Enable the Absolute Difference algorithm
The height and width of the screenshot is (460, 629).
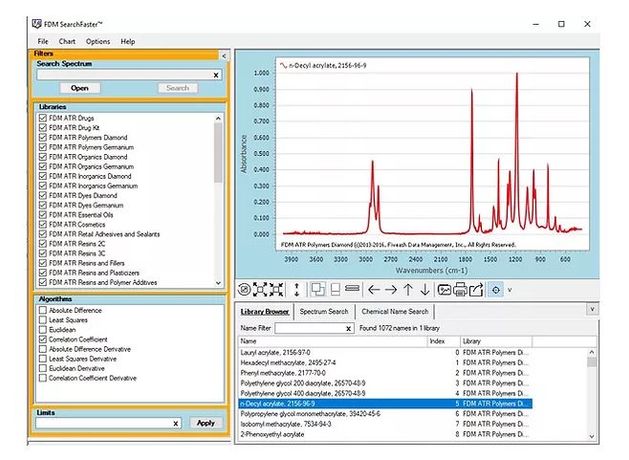coord(43,310)
